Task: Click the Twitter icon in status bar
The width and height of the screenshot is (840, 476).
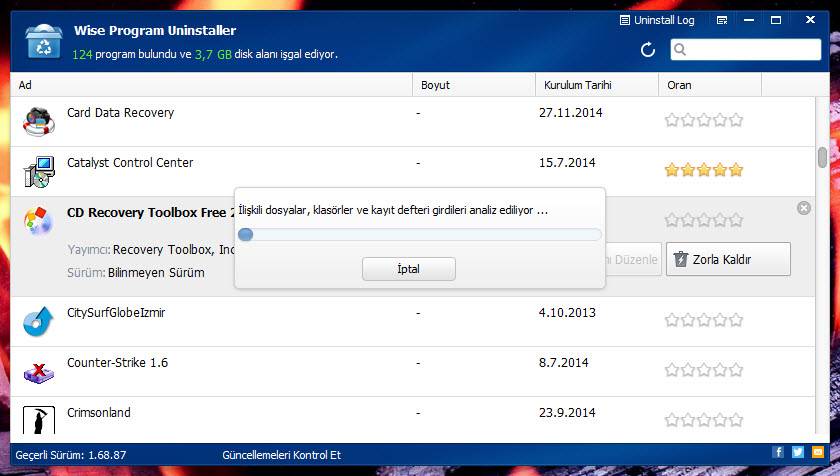Action: (x=797, y=453)
